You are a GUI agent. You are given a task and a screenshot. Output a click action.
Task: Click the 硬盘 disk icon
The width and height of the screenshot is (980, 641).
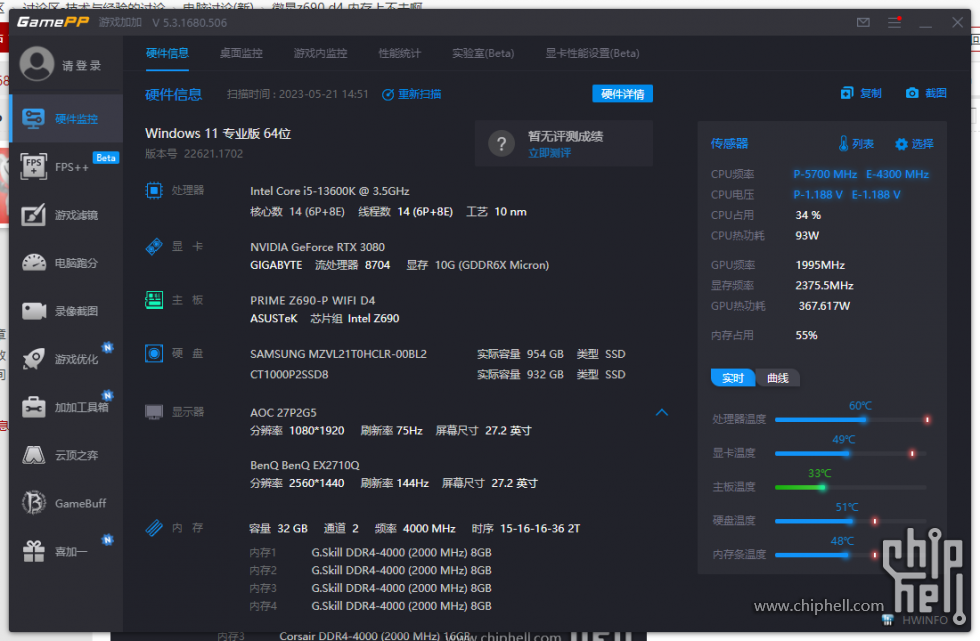pyautogui.click(x=154, y=354)
